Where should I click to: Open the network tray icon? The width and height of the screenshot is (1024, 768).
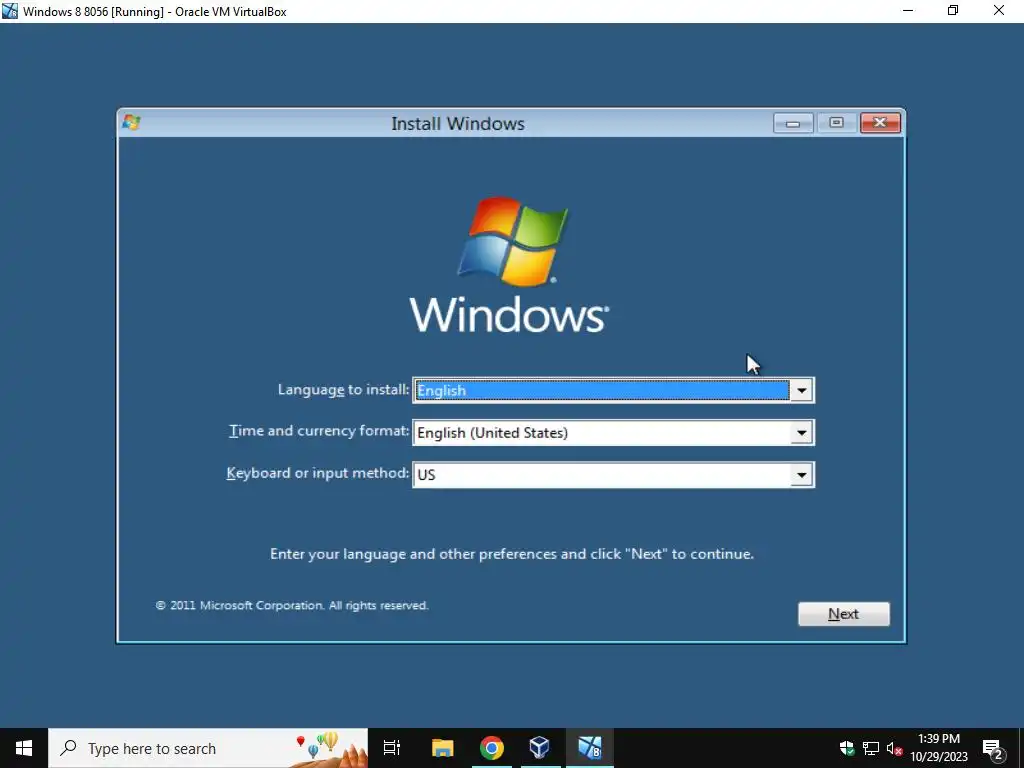coord(871,748)
